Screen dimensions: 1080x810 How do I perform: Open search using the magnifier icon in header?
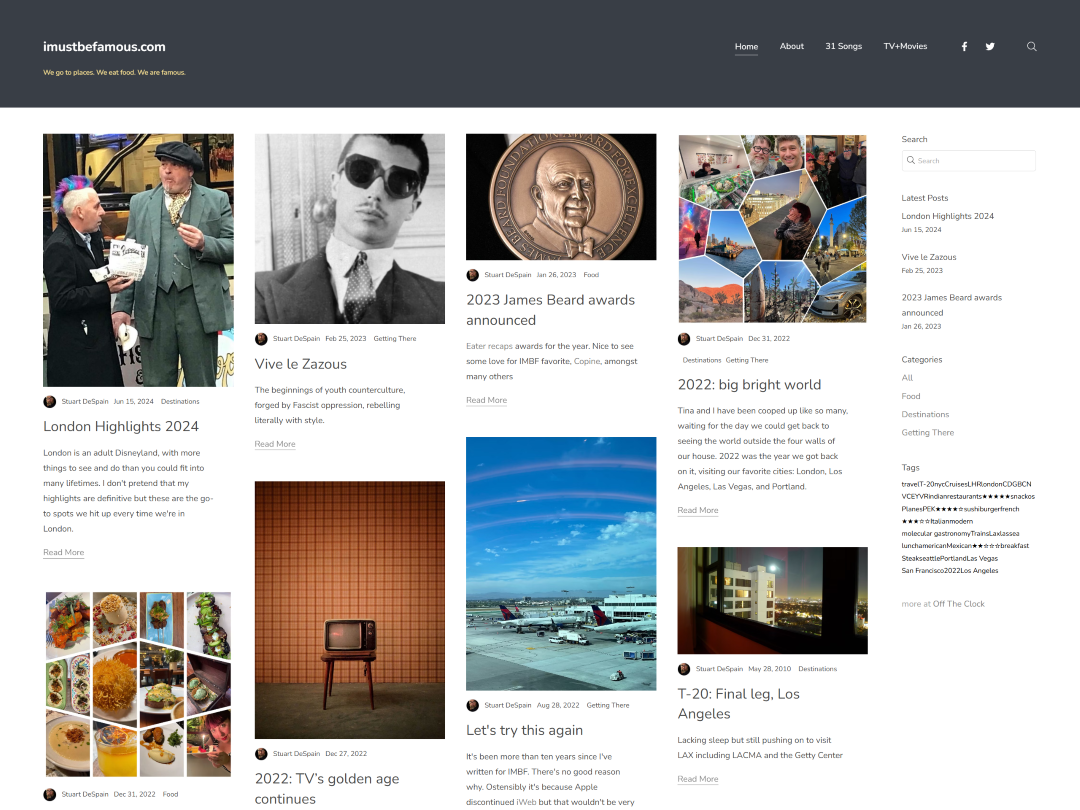[x=1031, y=46]
